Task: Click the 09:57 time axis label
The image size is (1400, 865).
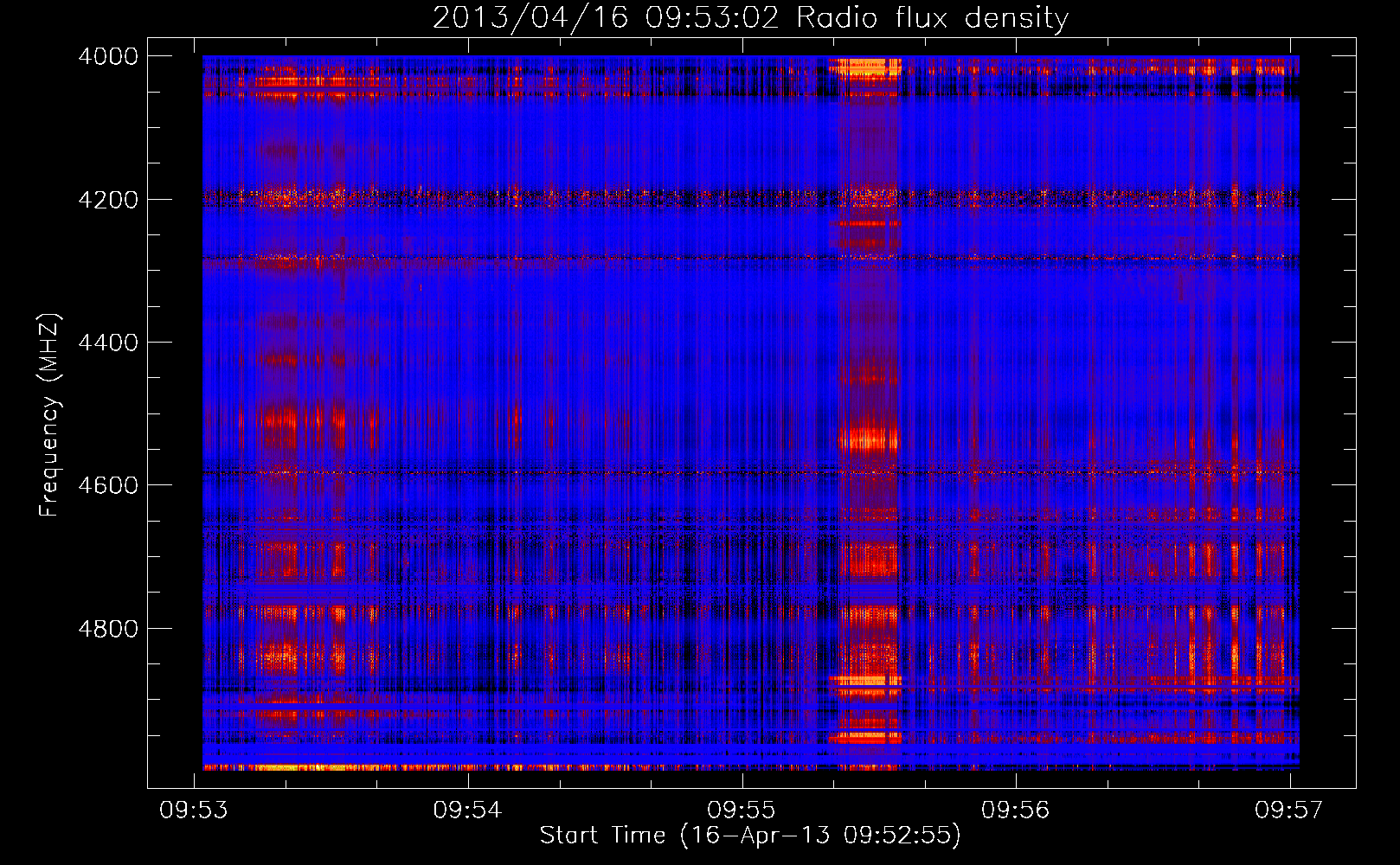Action: coord(1289,810)
